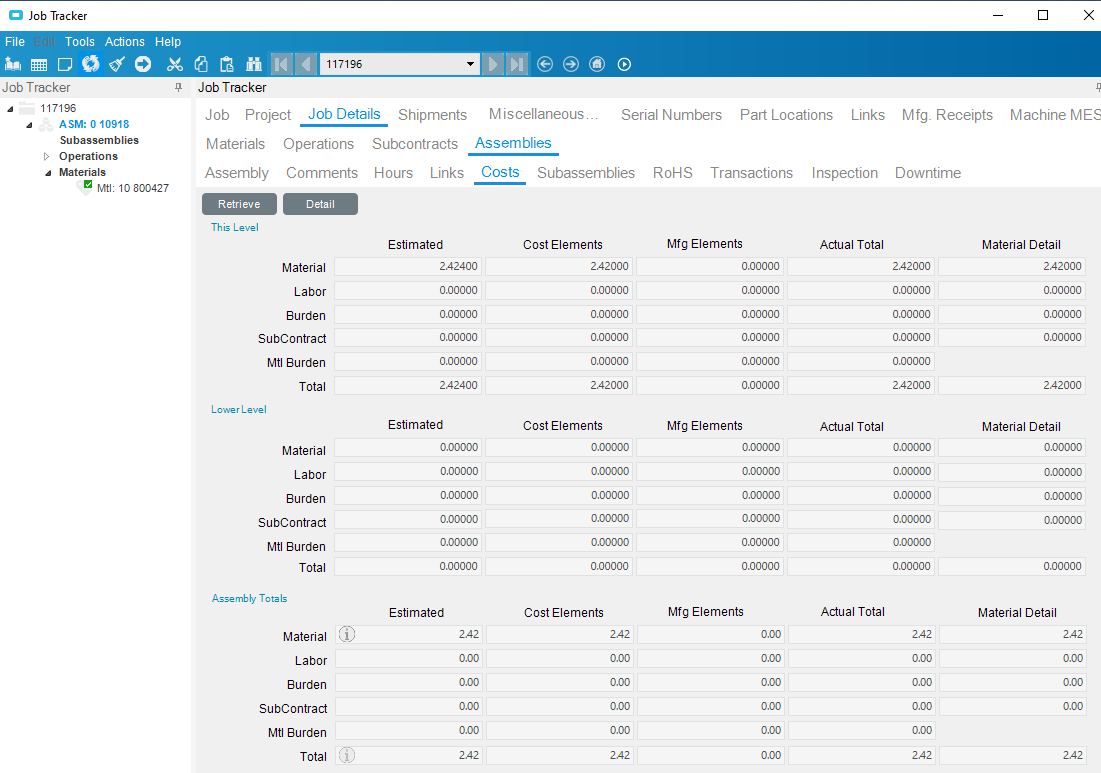Click the grid view toolbar icon
This screenshot has width=1101, height=773.
point(39,64)
